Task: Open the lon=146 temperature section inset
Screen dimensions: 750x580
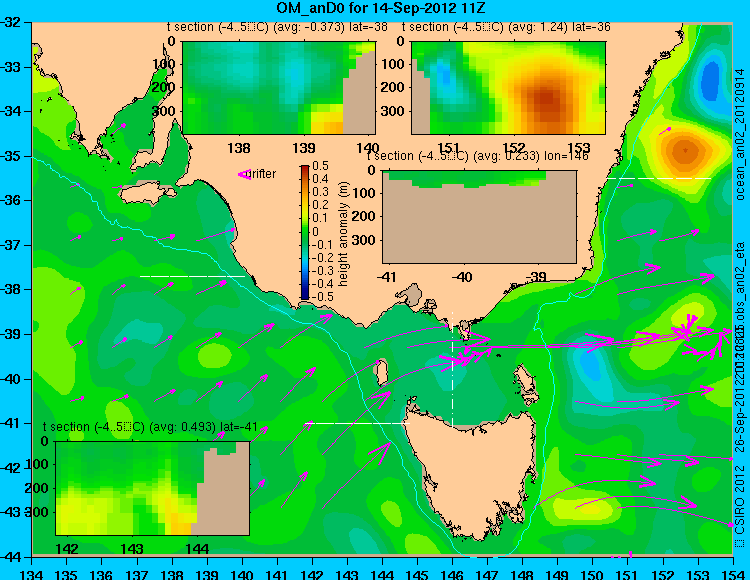Action: (479, 217)
